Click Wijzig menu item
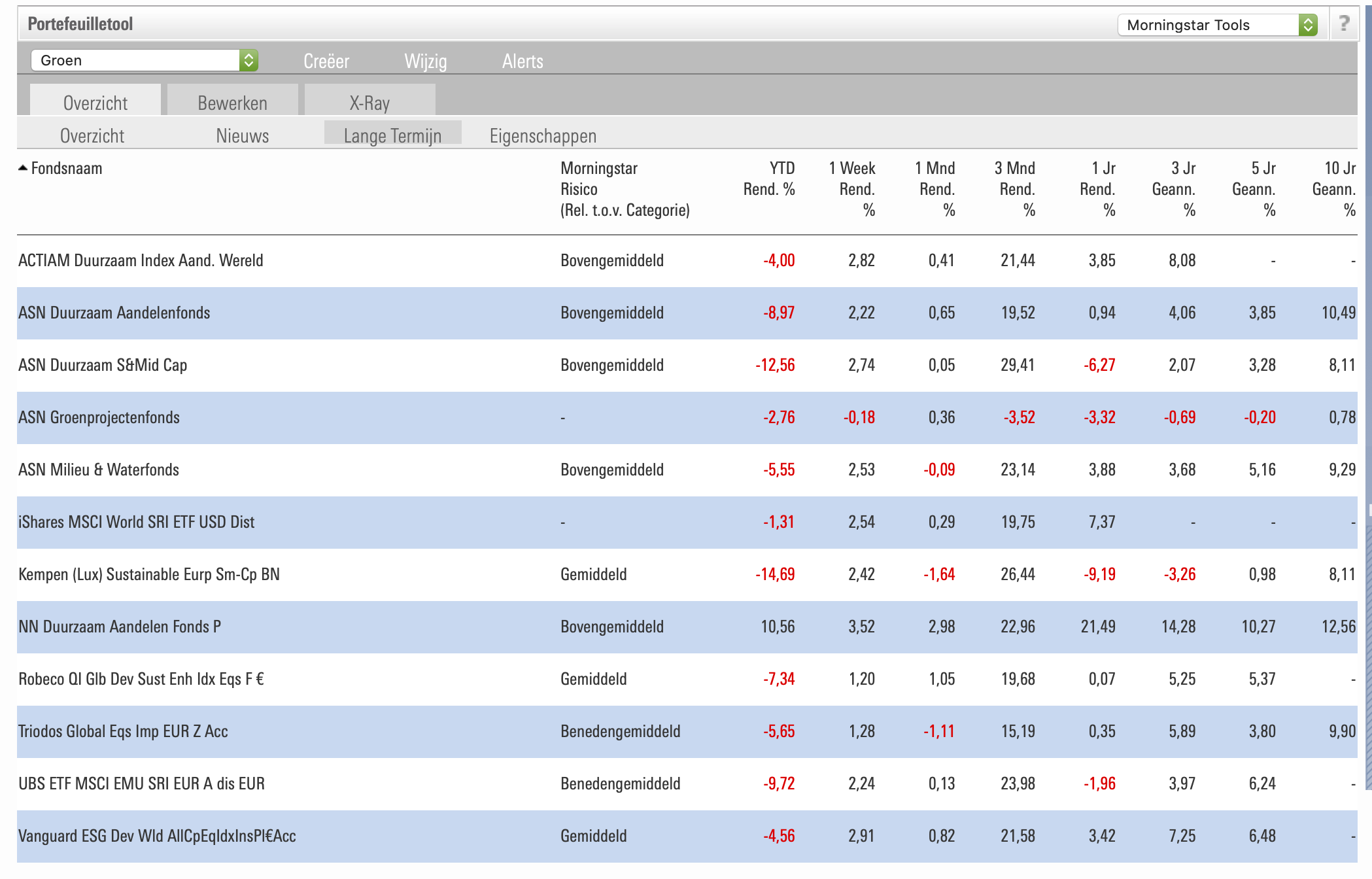This screenshot has height=879, width=1372. [x=426, y=61]
